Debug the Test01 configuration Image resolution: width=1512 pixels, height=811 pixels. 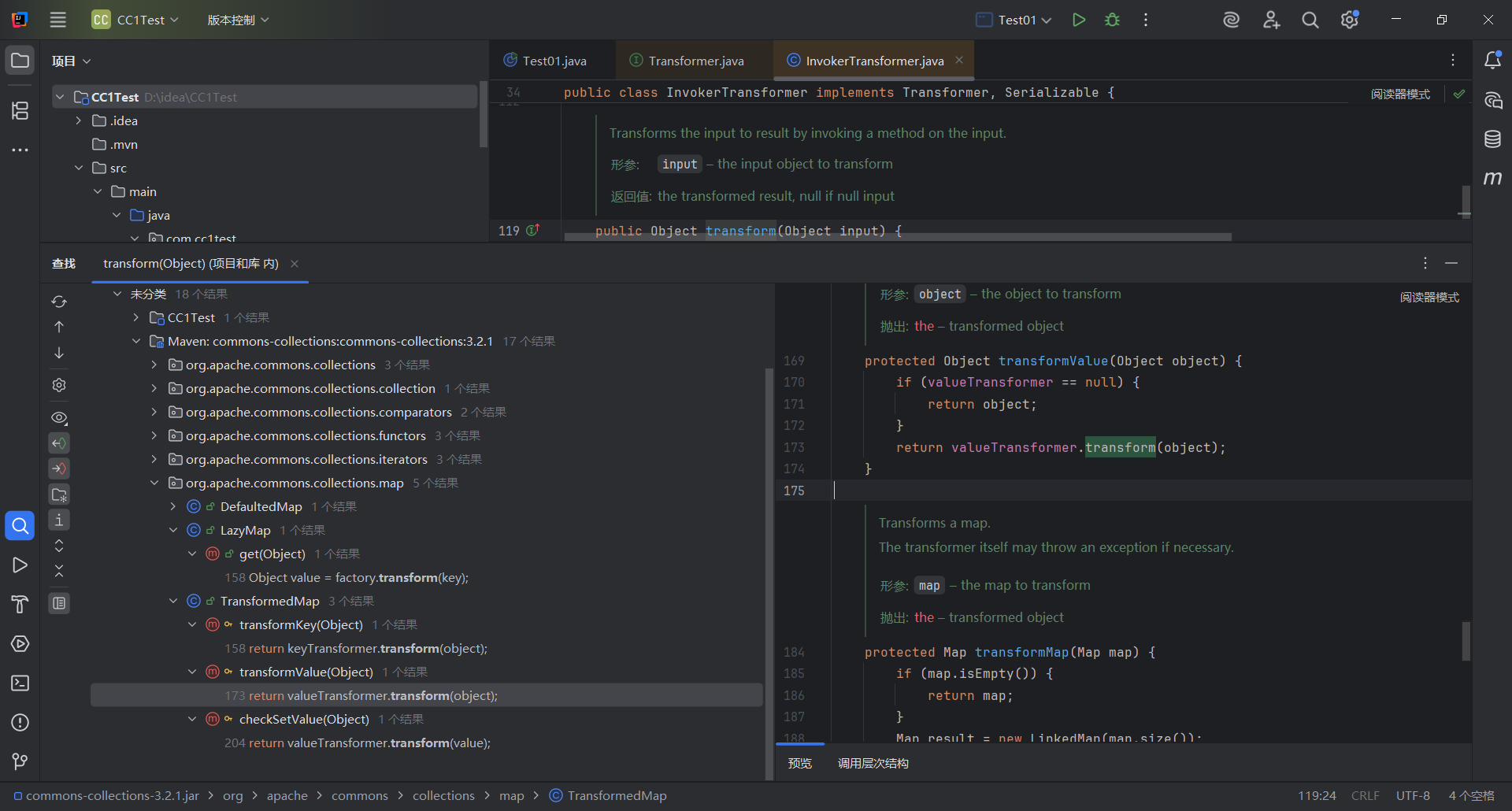click(1112, 20)
